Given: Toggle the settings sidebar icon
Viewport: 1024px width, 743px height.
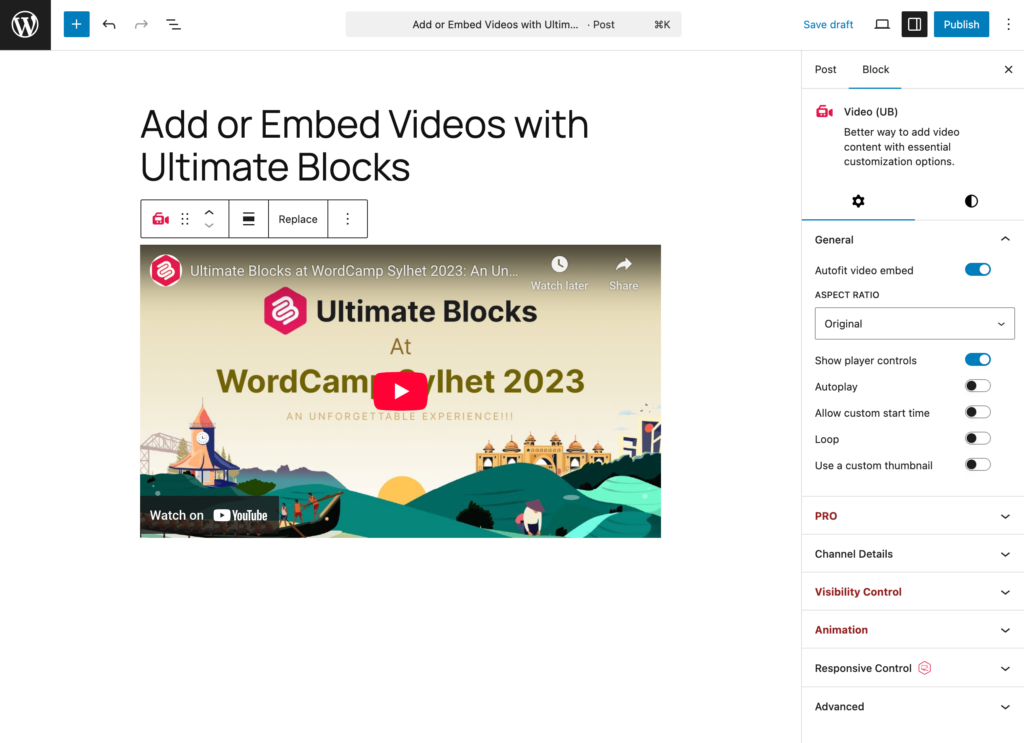Looking at the screenshot, I should 914,24.
